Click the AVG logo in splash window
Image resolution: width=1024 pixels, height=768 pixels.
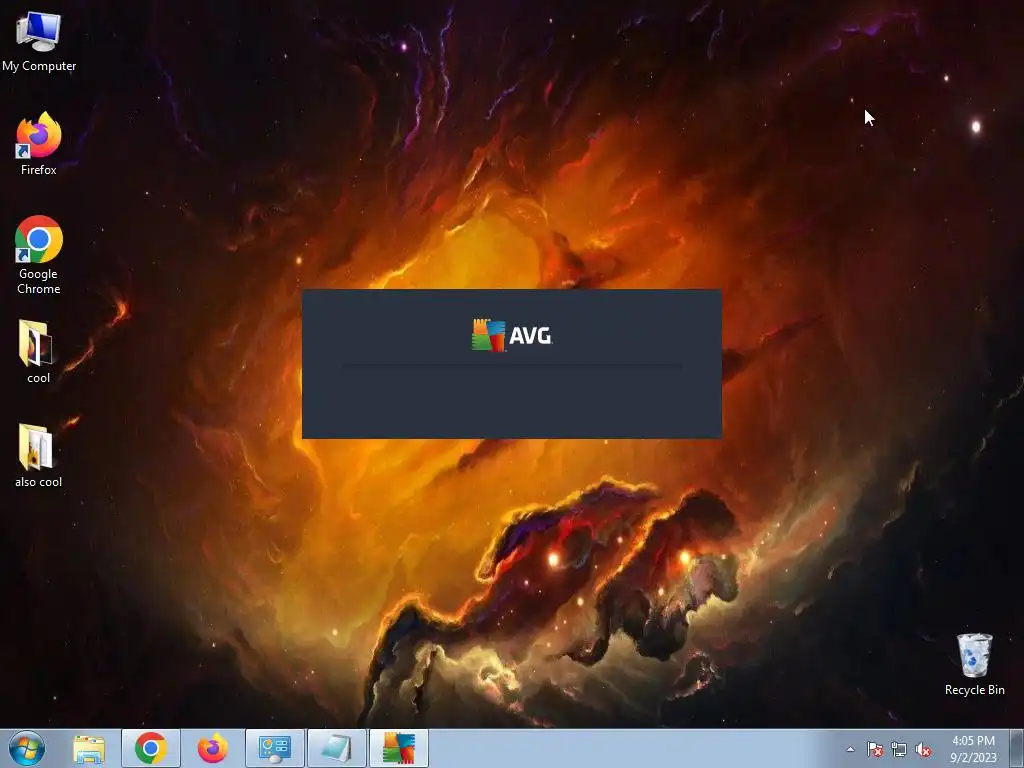512,336
